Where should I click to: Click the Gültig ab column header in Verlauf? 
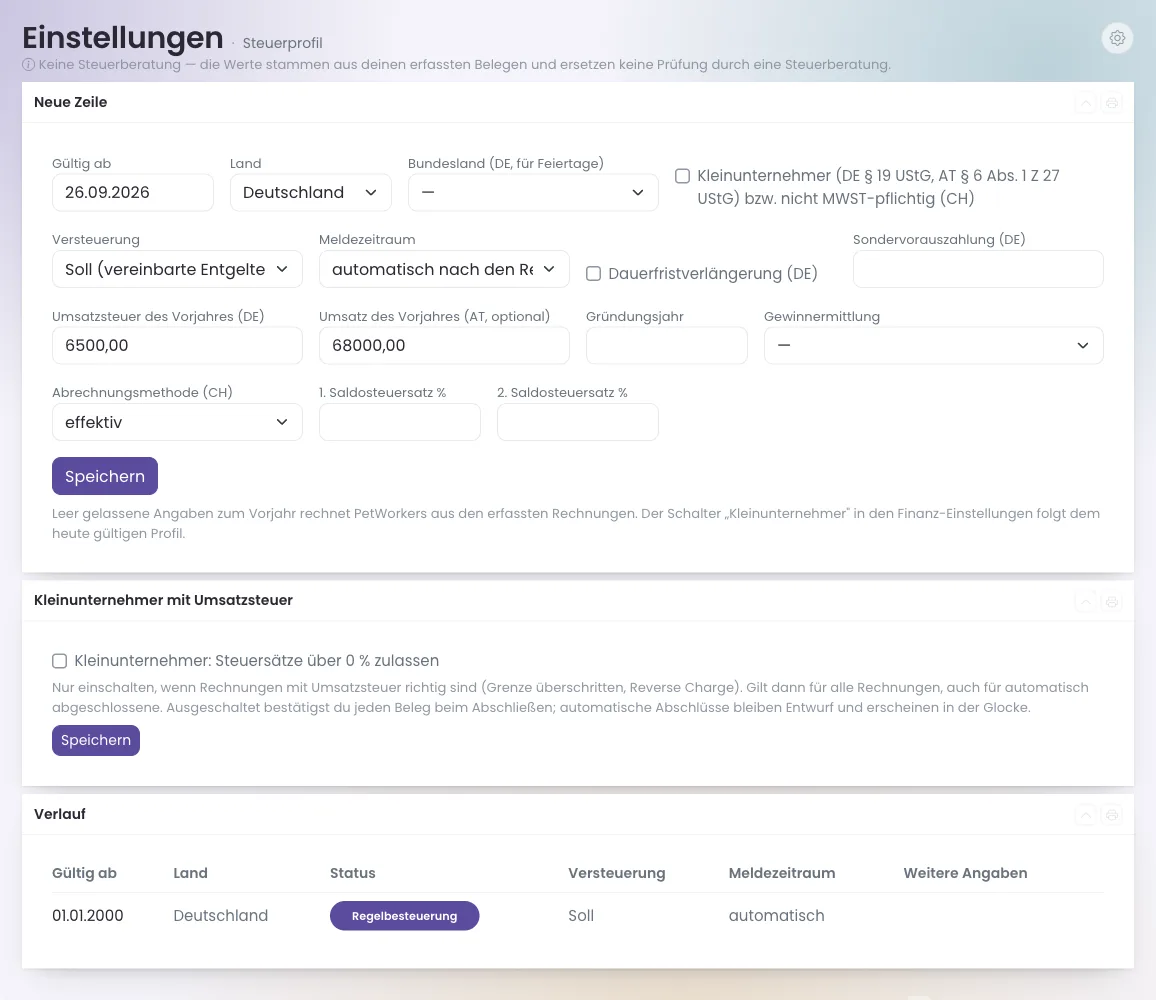(84, 873)
